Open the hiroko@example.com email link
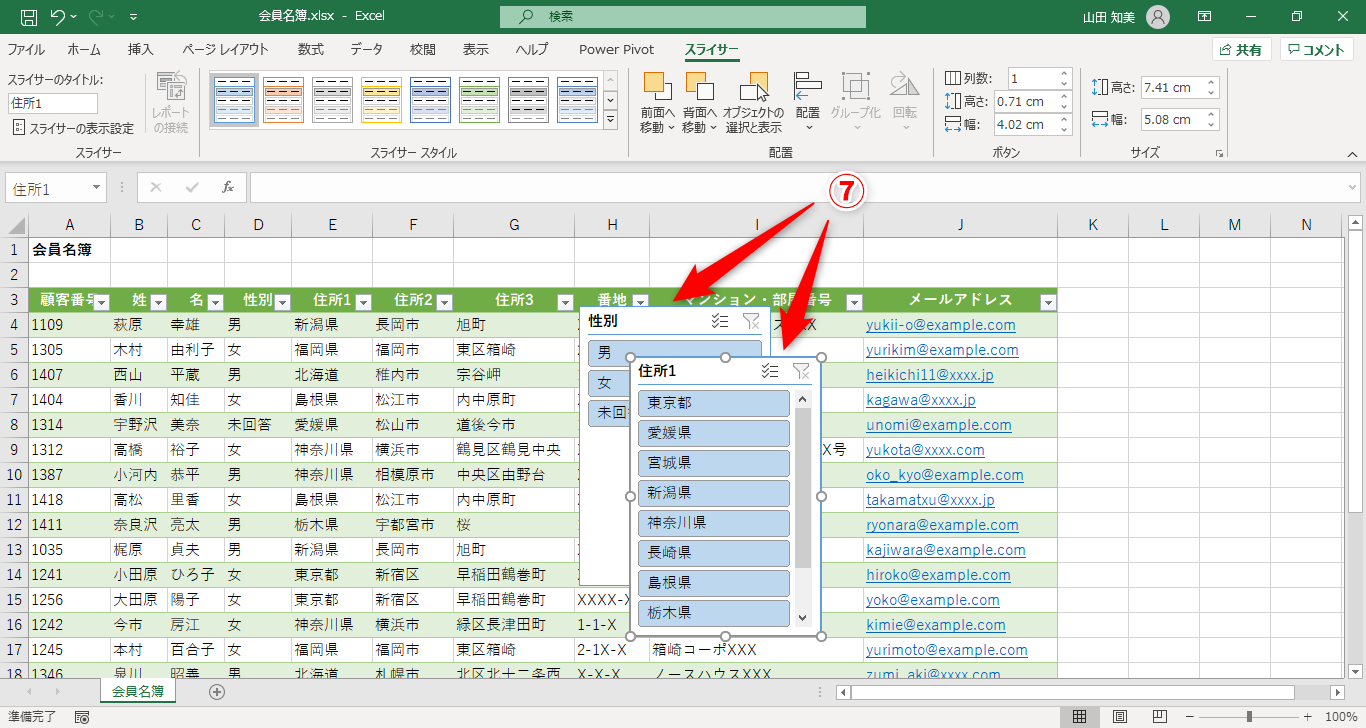 [x=937, y=575]
